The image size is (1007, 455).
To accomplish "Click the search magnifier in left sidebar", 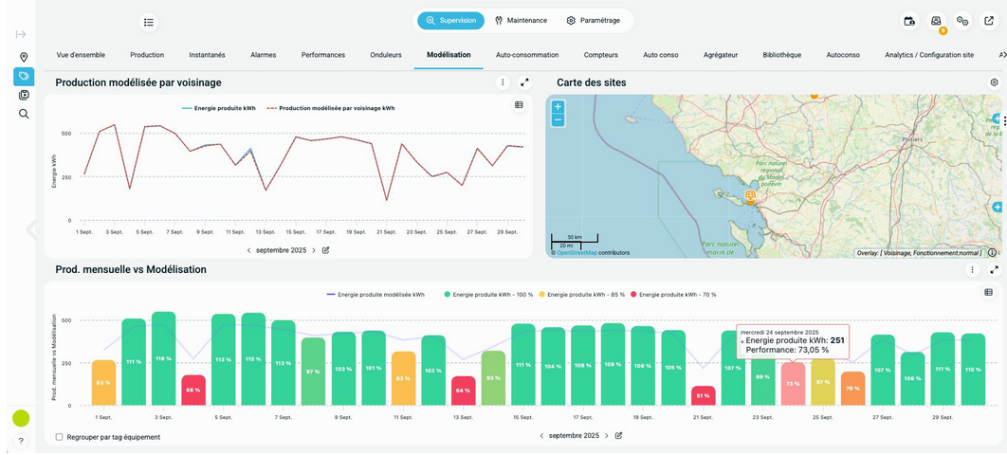I will tap(23, 114).
